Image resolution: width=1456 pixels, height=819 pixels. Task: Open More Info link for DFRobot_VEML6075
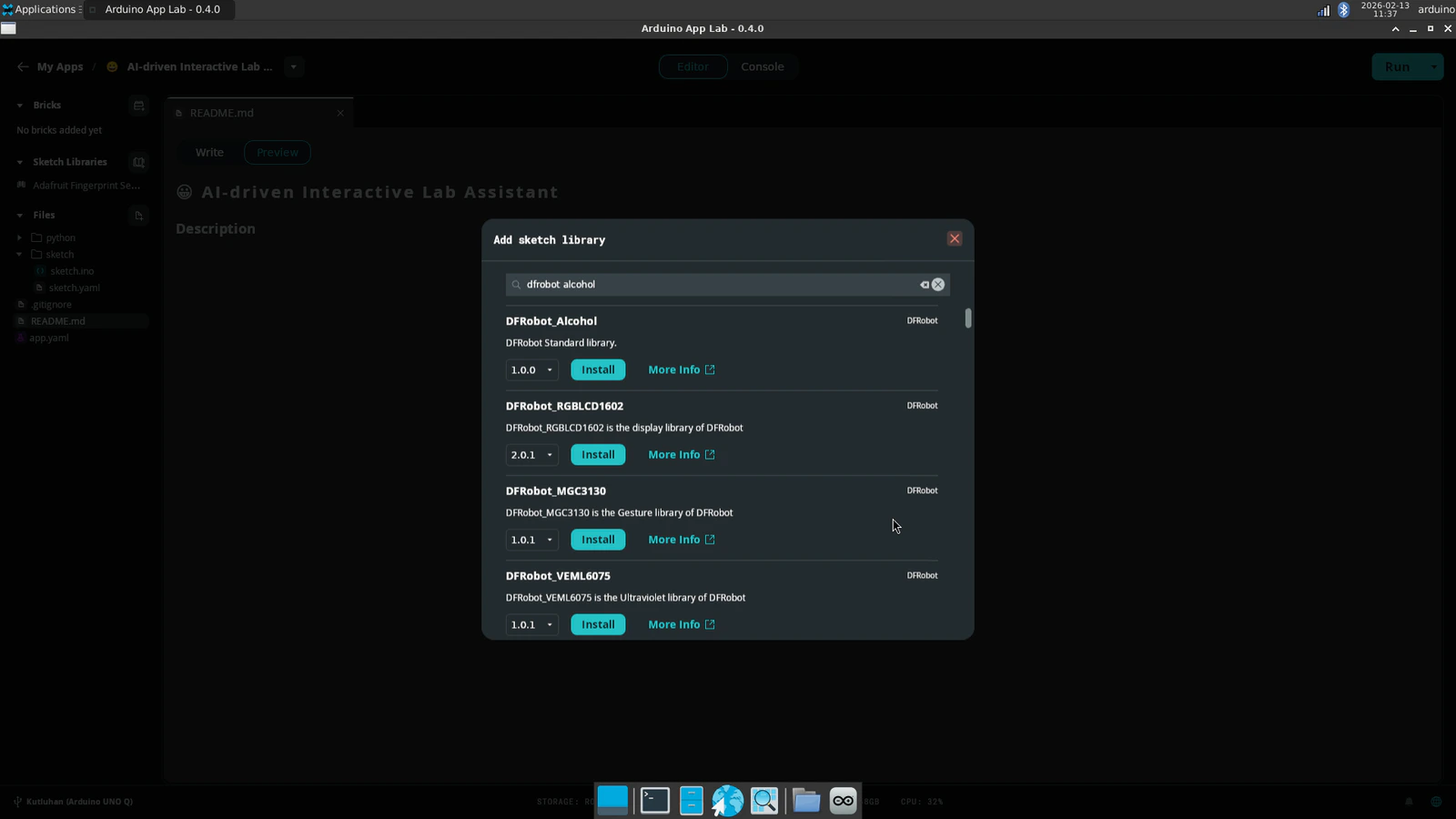pyautogui.click(x=682, y=624)
